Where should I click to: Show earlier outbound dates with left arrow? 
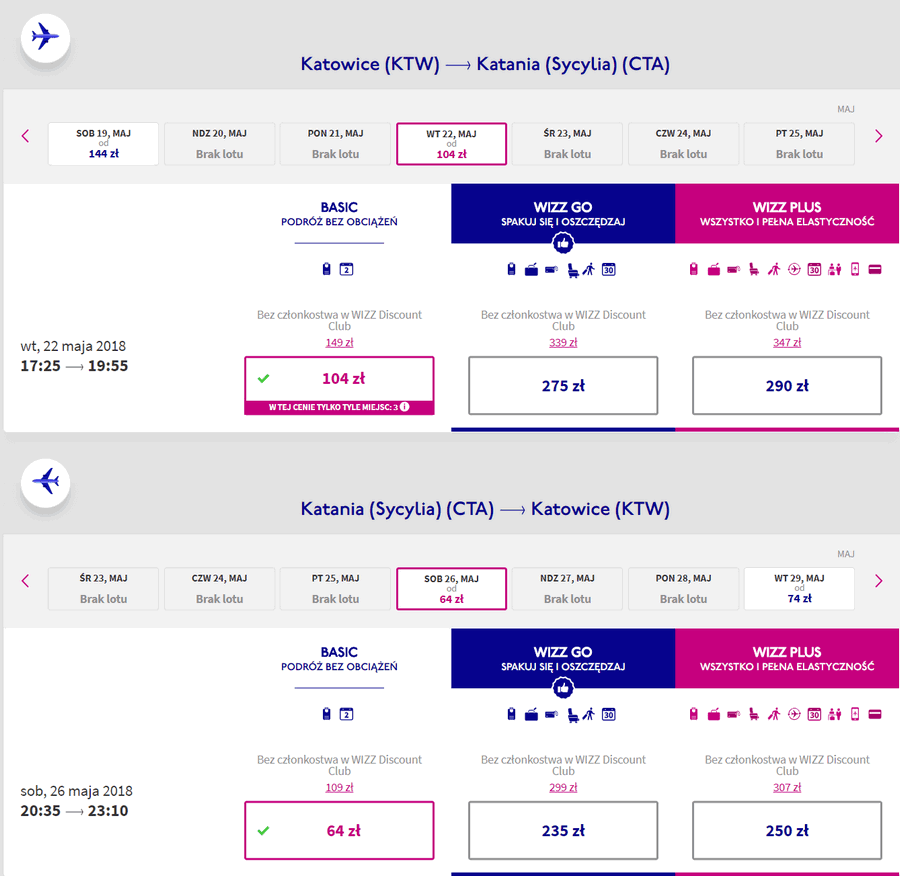tap(25, 136)
